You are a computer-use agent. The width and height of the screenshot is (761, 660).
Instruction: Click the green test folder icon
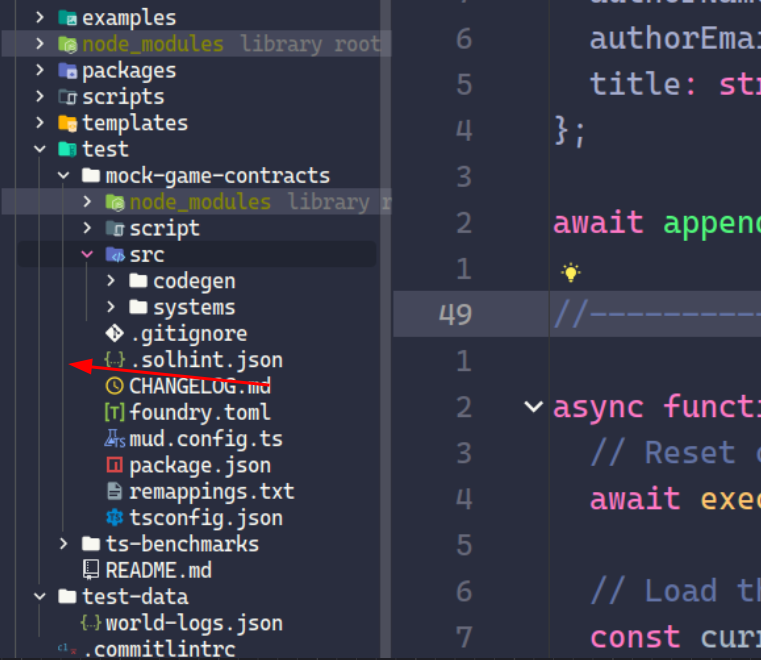(67, 149)
